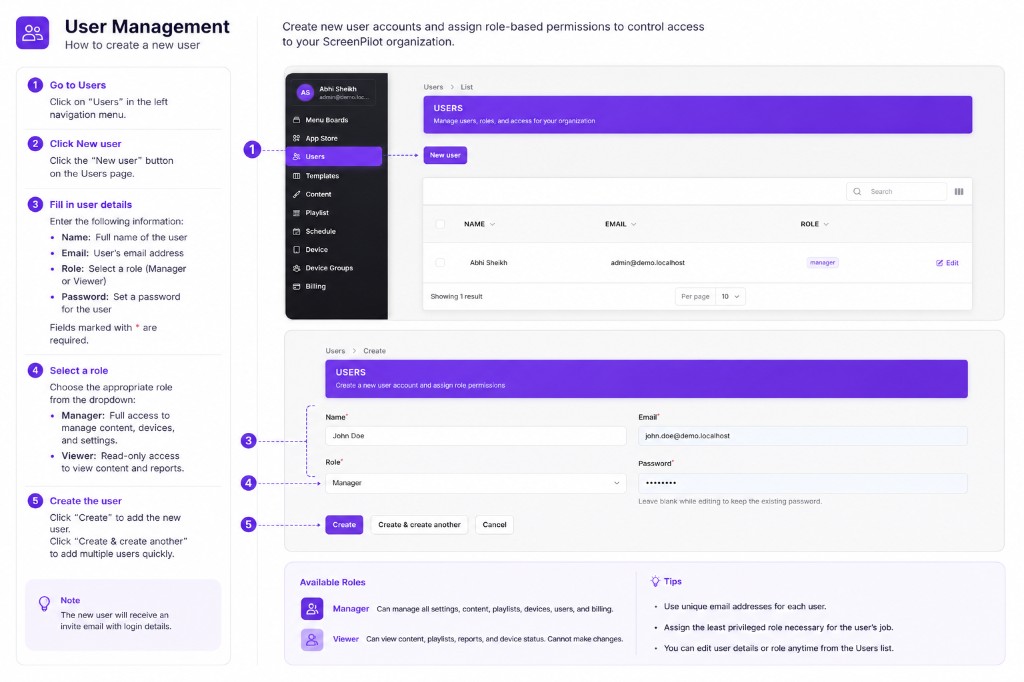Screen dimensions: 1024x682
Task: Toggle the select-all checkbox in table header
Action: [x=440, y=224]
